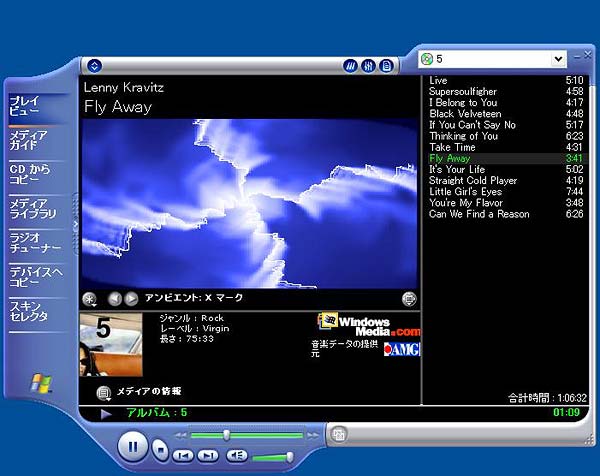600x476 pixels.
Task: Toggle the playlist pane visibility
Action: pos(386,66)
